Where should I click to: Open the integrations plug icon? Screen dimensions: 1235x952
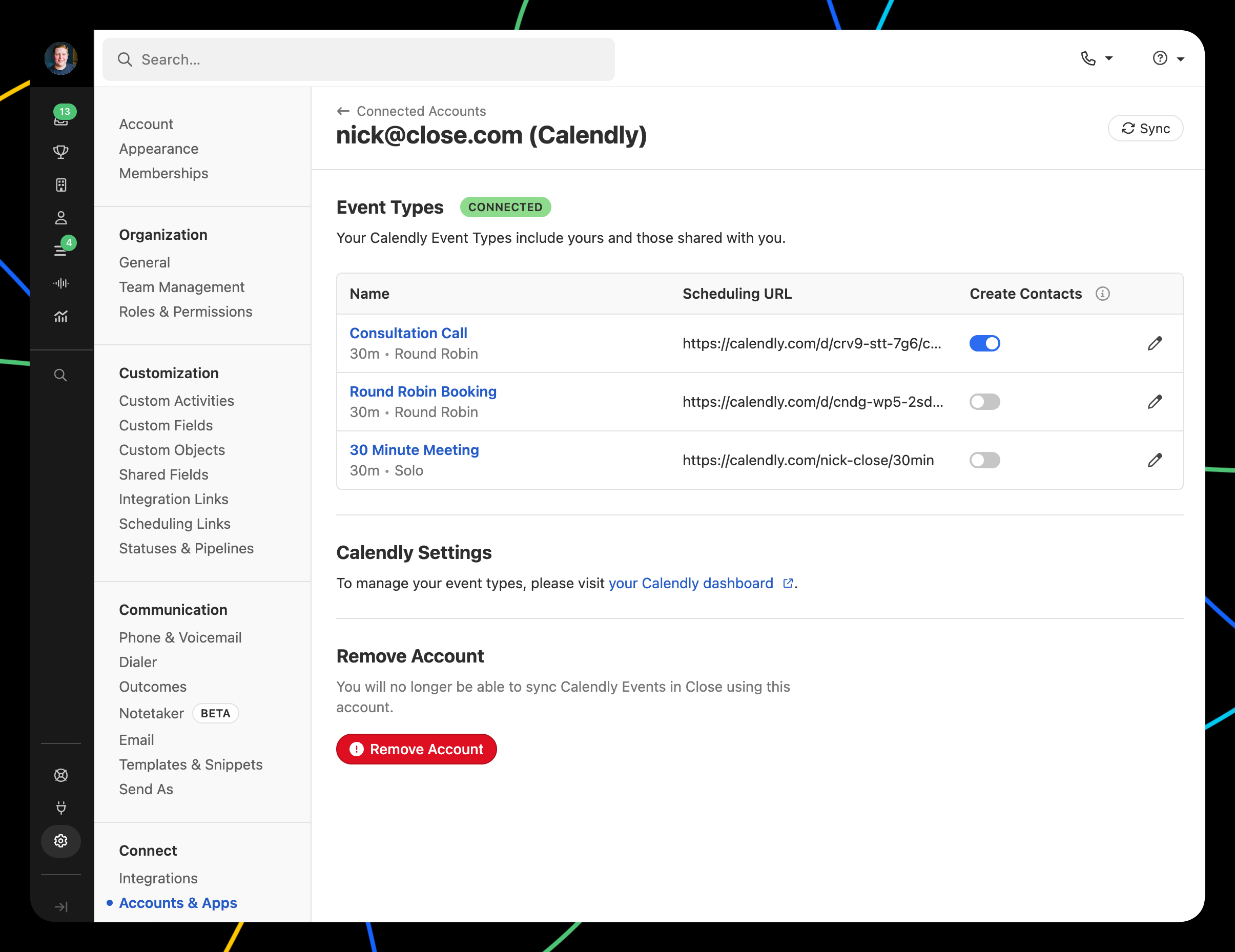pos(61,808)
